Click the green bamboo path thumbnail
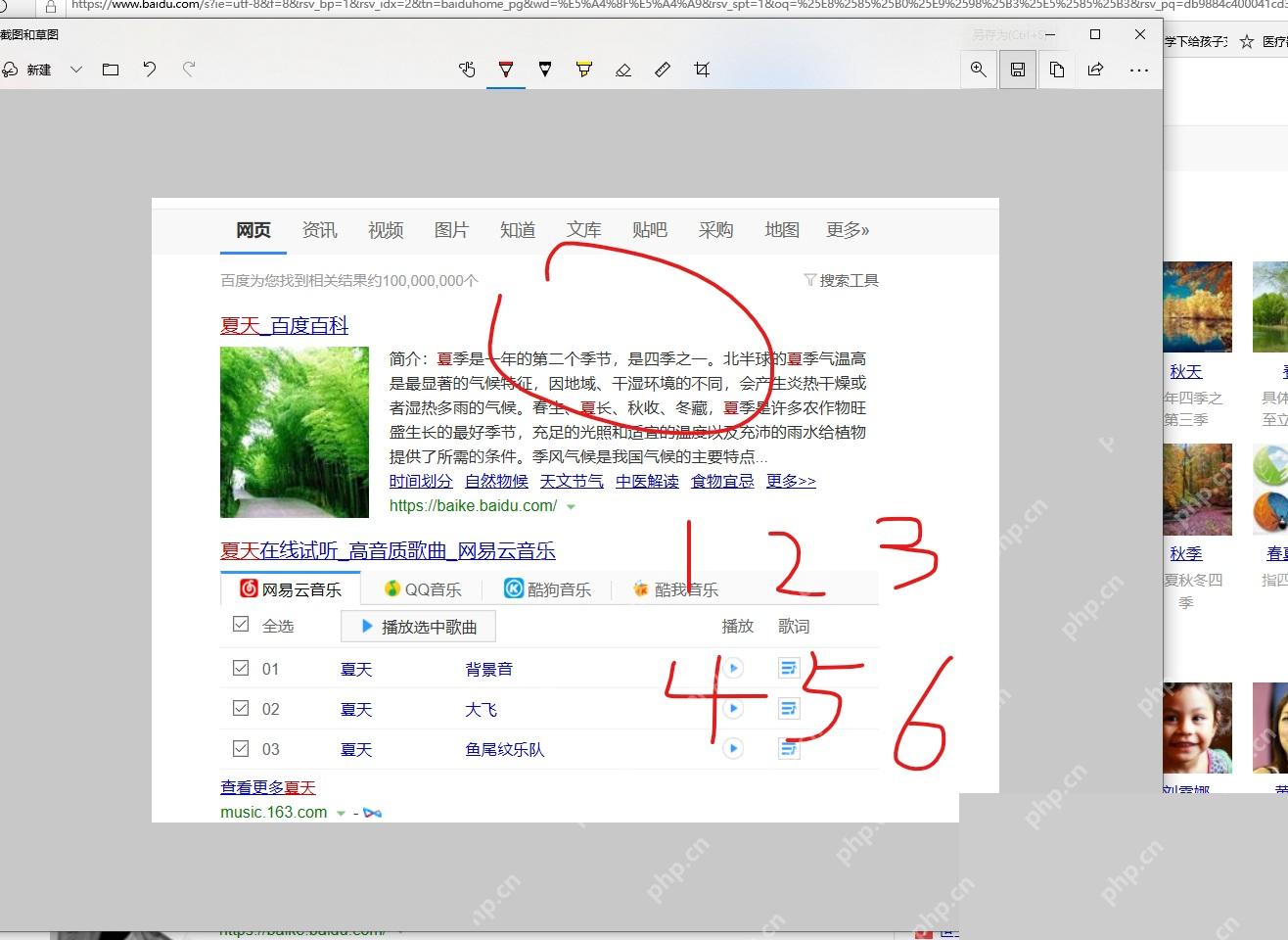Viewport: 1288px width, 940px height. 295,432
